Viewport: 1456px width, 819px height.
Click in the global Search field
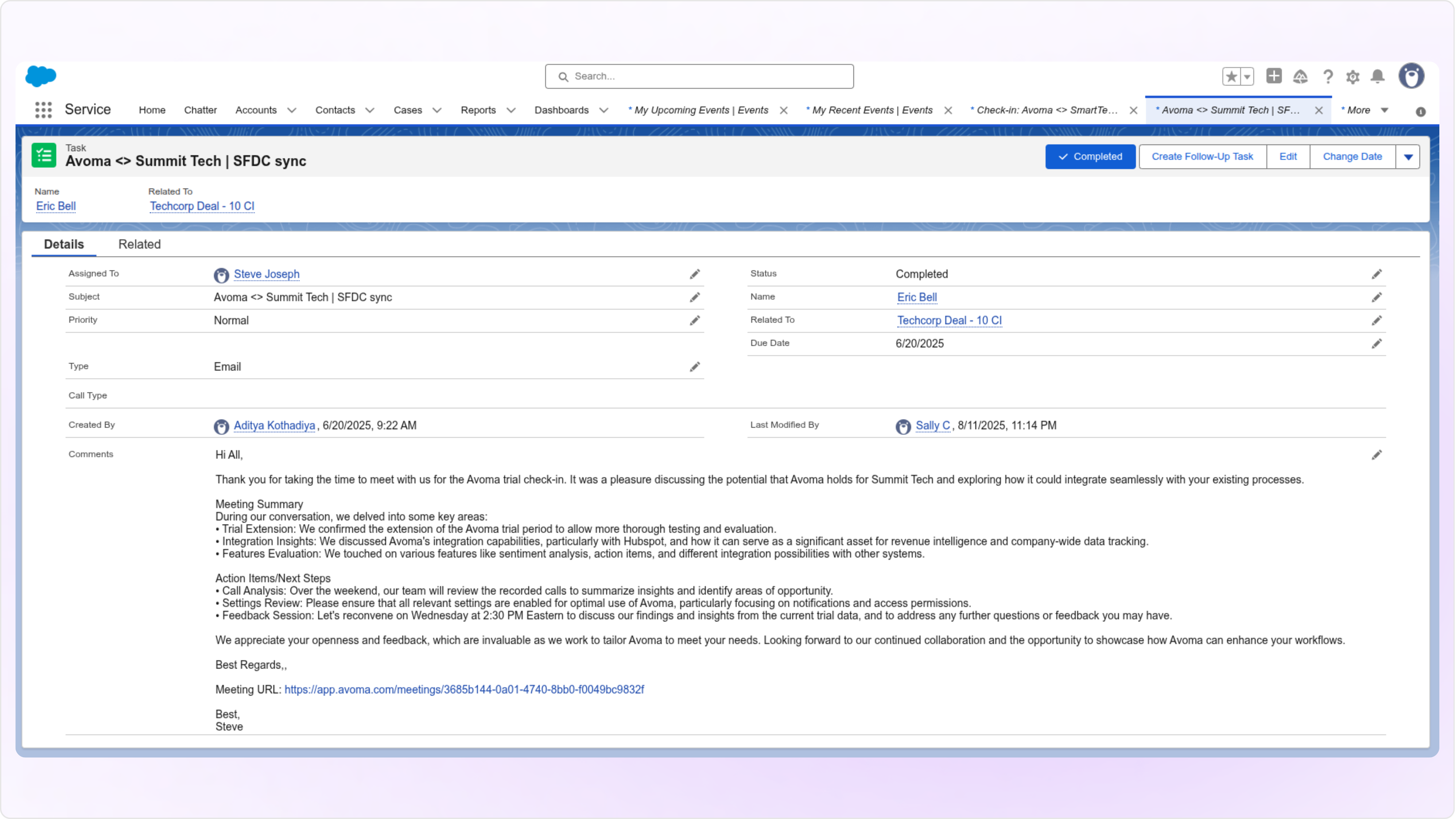(699, 76)
